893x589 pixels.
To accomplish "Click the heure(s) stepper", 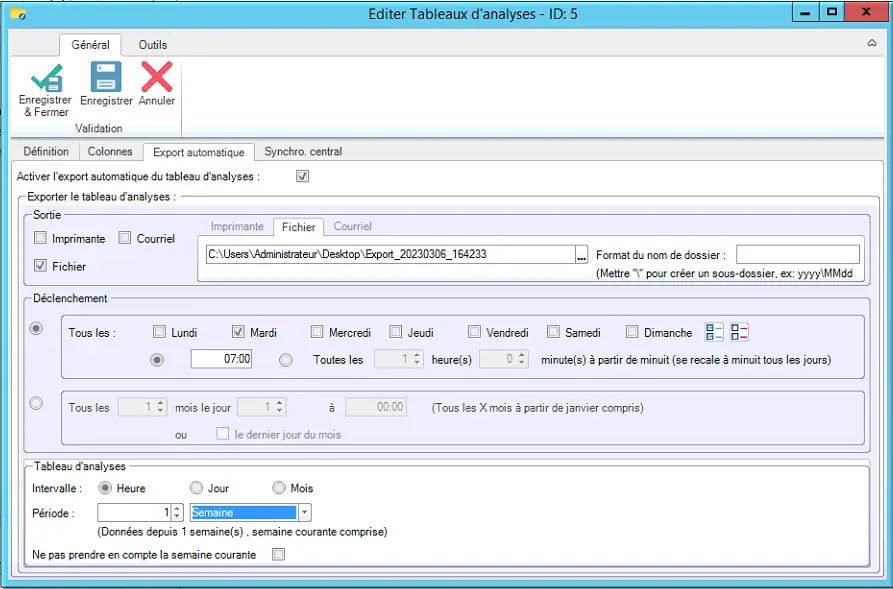I will coord(417,359).
